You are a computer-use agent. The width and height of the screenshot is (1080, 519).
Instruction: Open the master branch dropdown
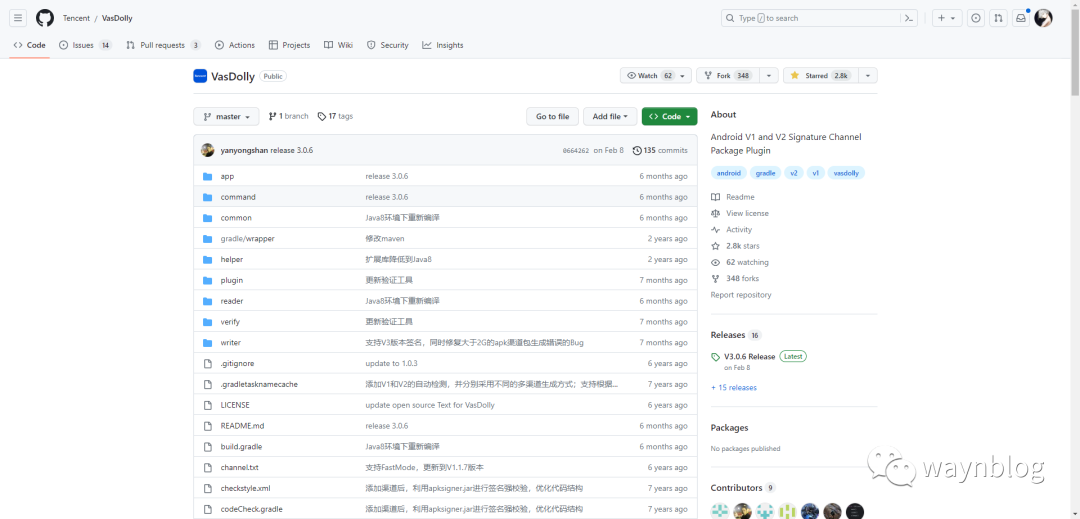[x=226, y=117]
